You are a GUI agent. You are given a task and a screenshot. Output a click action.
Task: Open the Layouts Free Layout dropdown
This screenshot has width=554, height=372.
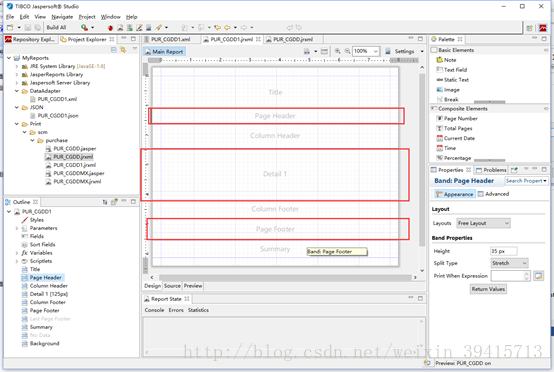pyautogui.click(x=483, y=223)
